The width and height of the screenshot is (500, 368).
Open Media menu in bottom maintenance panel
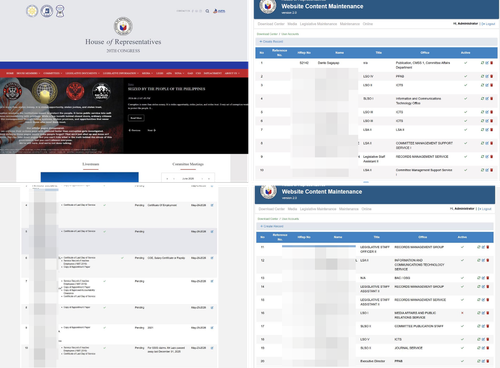(x=292, y=209)
